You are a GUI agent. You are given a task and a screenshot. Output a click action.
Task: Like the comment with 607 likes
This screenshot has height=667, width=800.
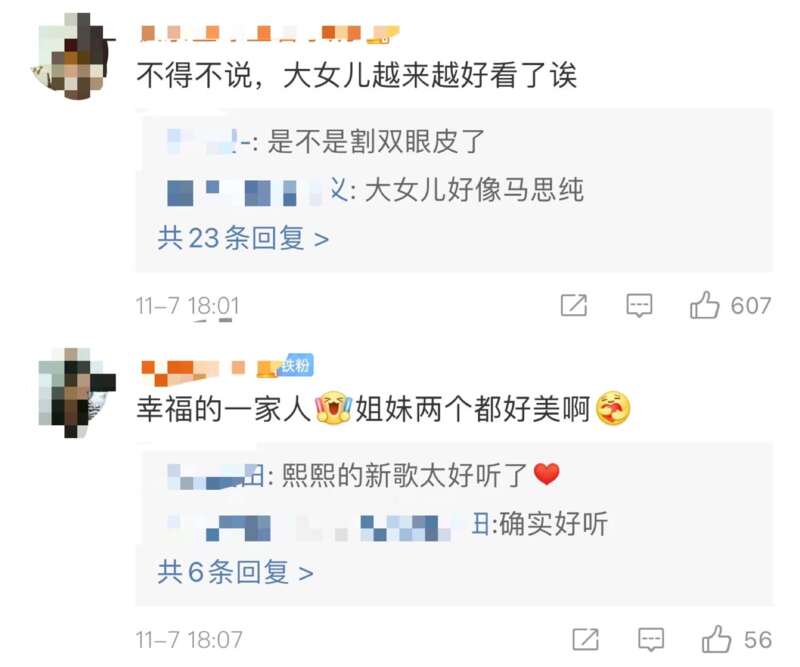click(705, 305)
